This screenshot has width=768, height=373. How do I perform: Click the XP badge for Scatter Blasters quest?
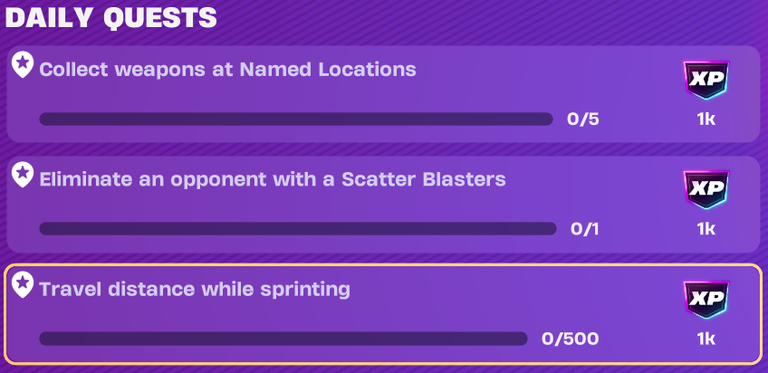click(706, 190)
